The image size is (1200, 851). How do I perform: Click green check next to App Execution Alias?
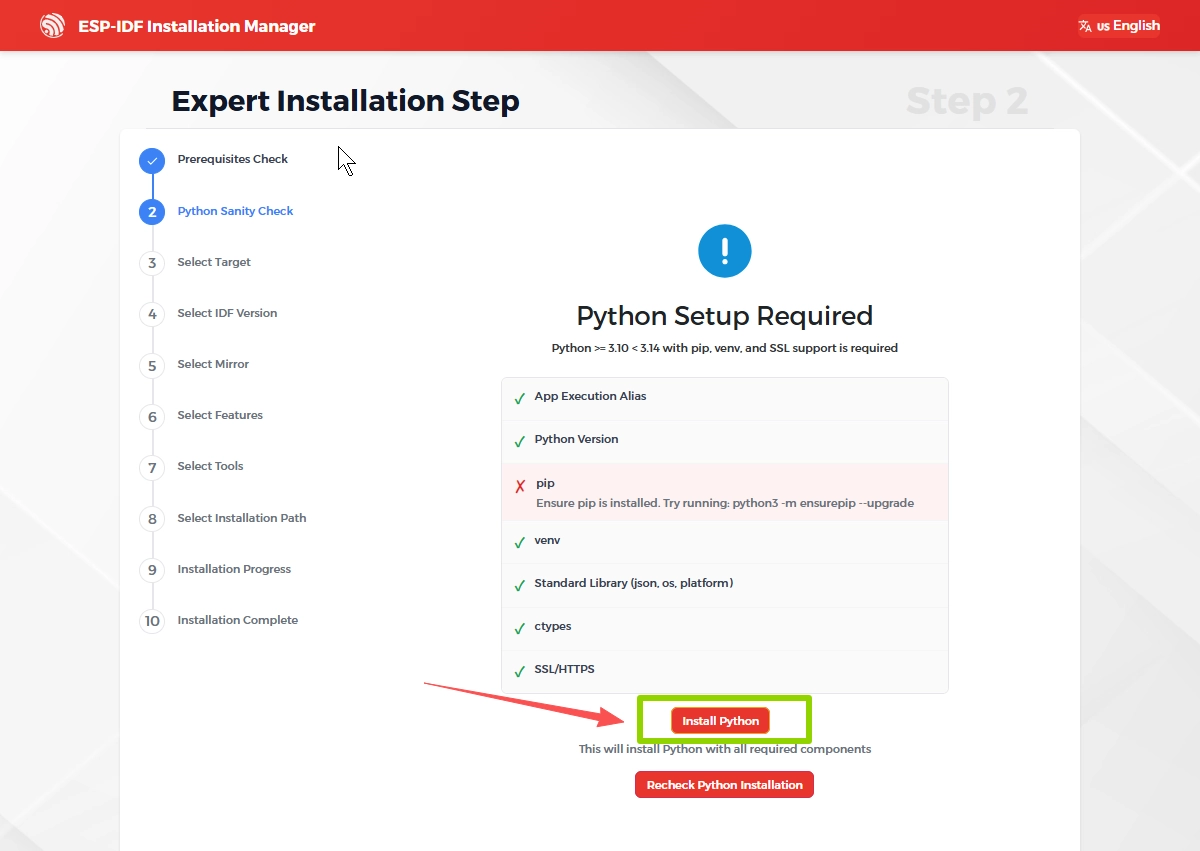[x=520, y=399]
